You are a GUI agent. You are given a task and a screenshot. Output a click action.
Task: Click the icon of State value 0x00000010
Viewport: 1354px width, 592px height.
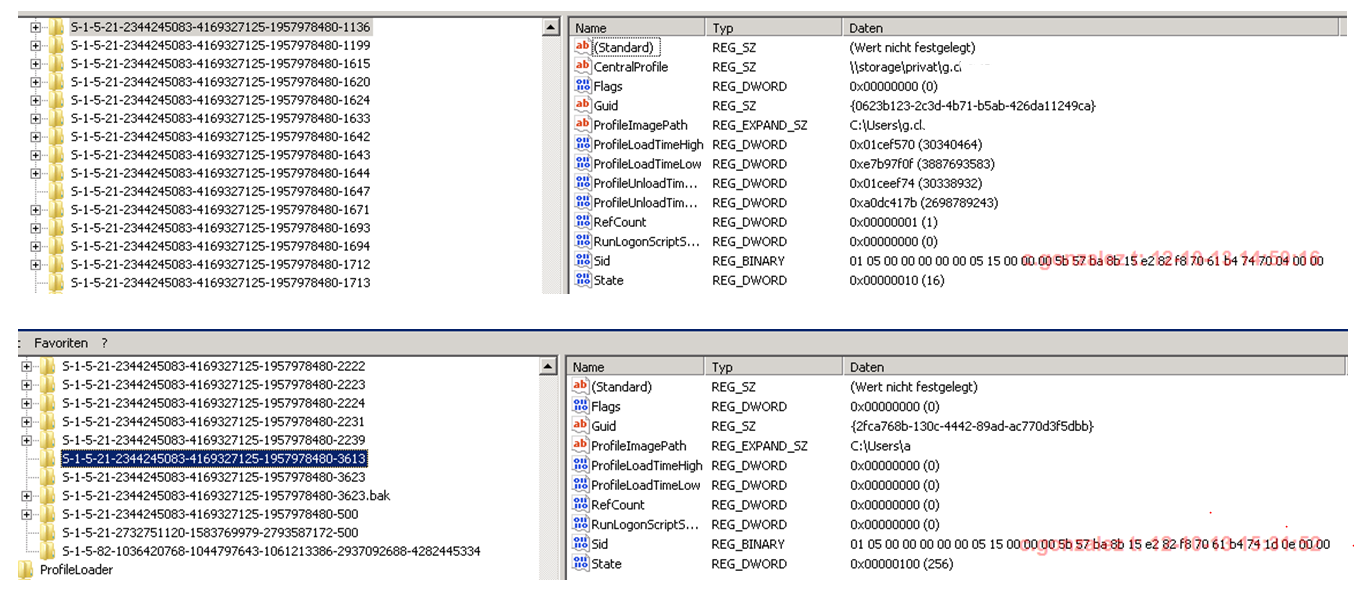click(582, 280)
